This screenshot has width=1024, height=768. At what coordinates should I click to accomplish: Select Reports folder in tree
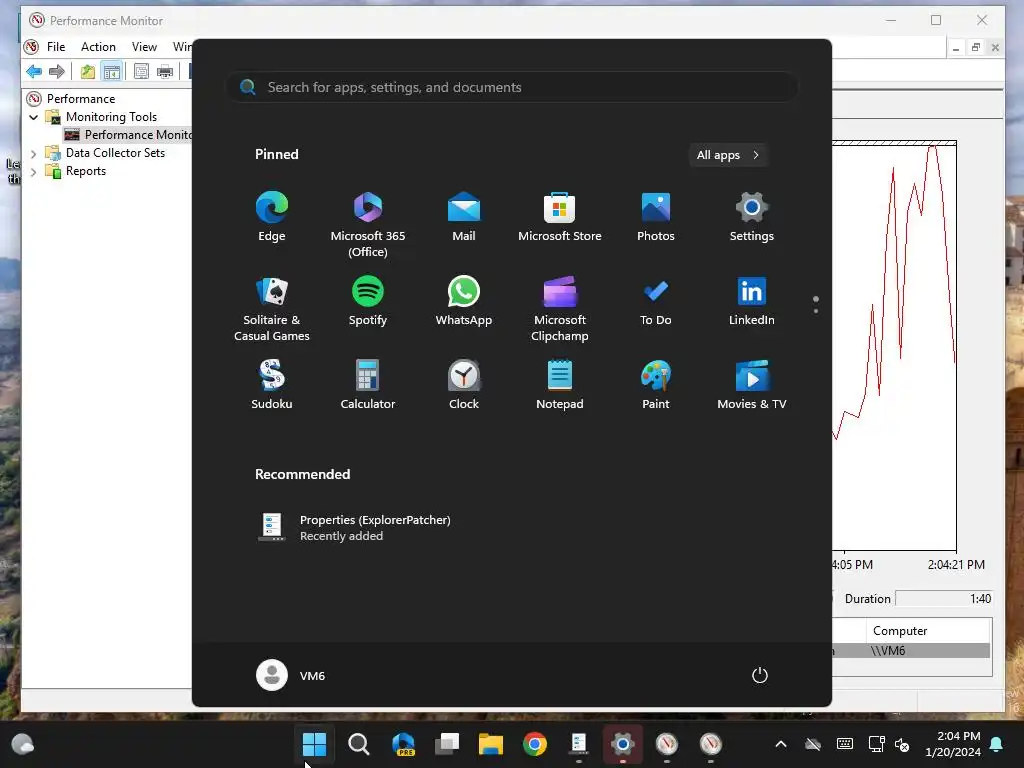[x=86, y=171]
